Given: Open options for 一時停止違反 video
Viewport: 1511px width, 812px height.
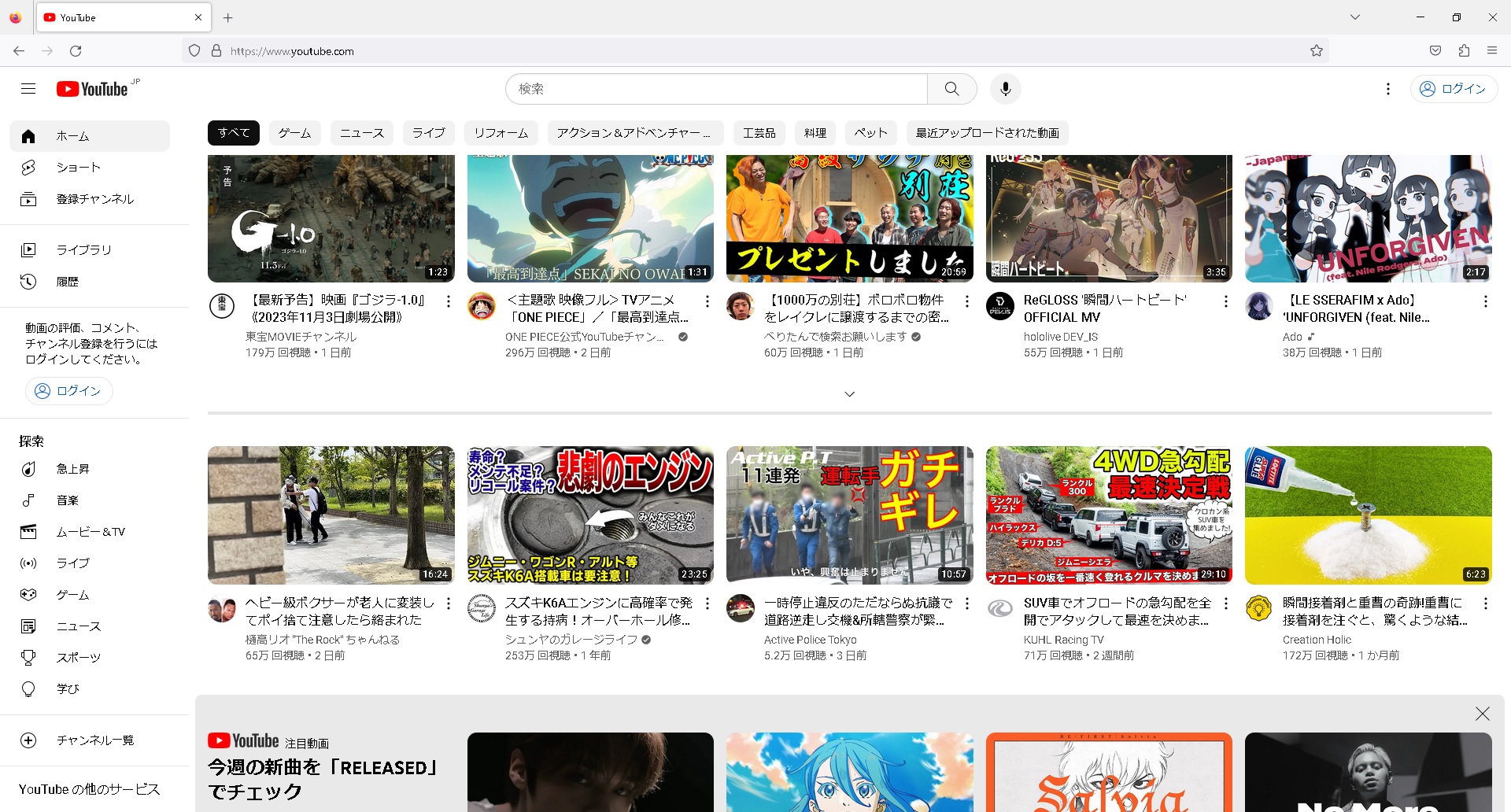Looking at the screenshot, I should (x=967, y=603).
